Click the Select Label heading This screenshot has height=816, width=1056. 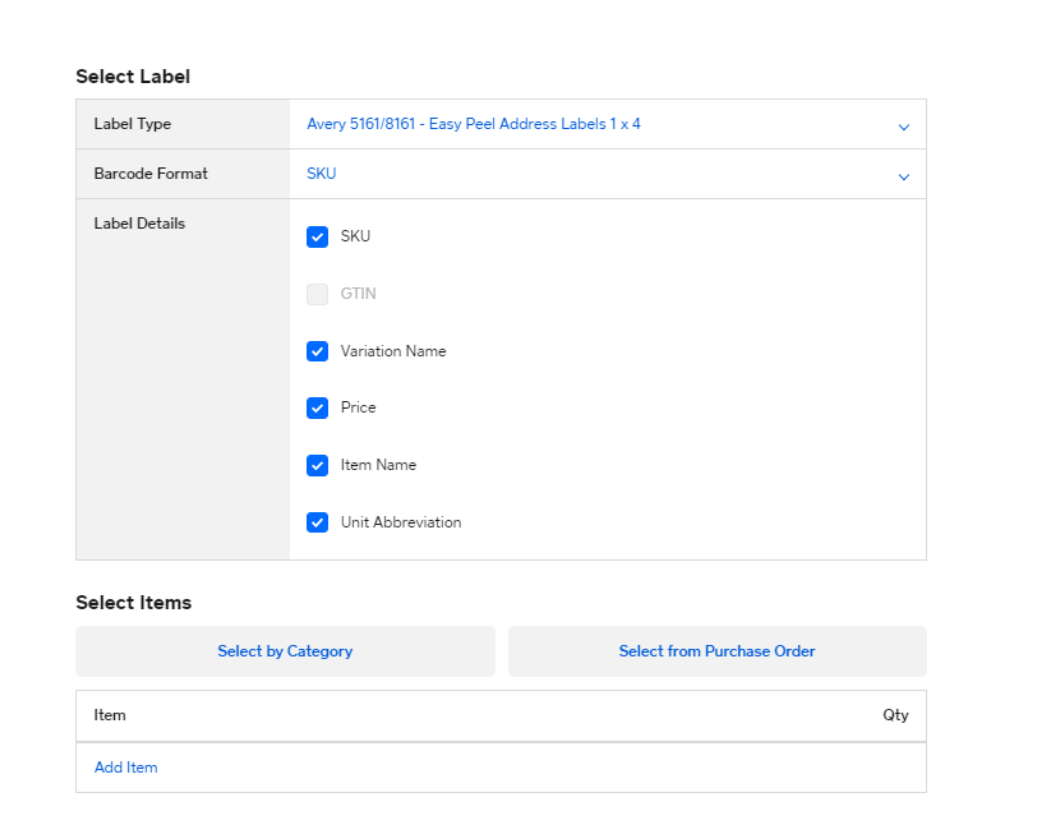[x=133, y=77]
